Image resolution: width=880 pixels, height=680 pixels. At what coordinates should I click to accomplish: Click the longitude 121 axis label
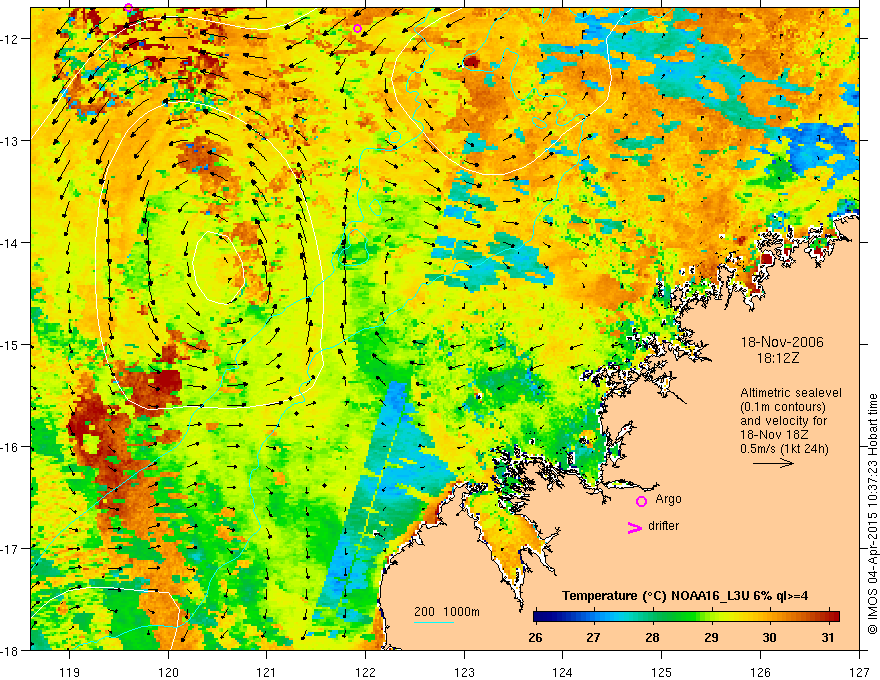click(267, 673)
